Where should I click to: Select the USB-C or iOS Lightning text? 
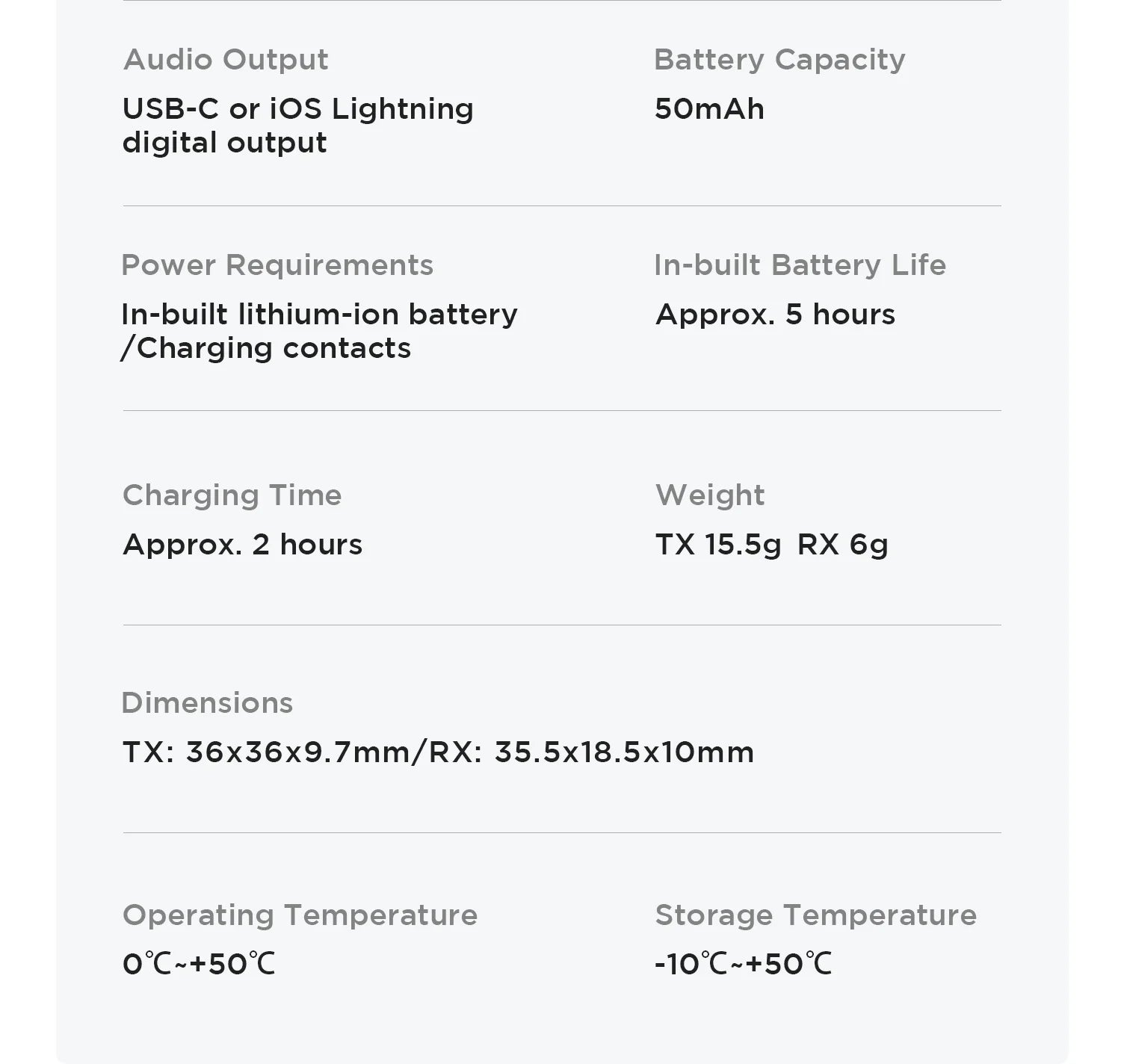(297, 109)
